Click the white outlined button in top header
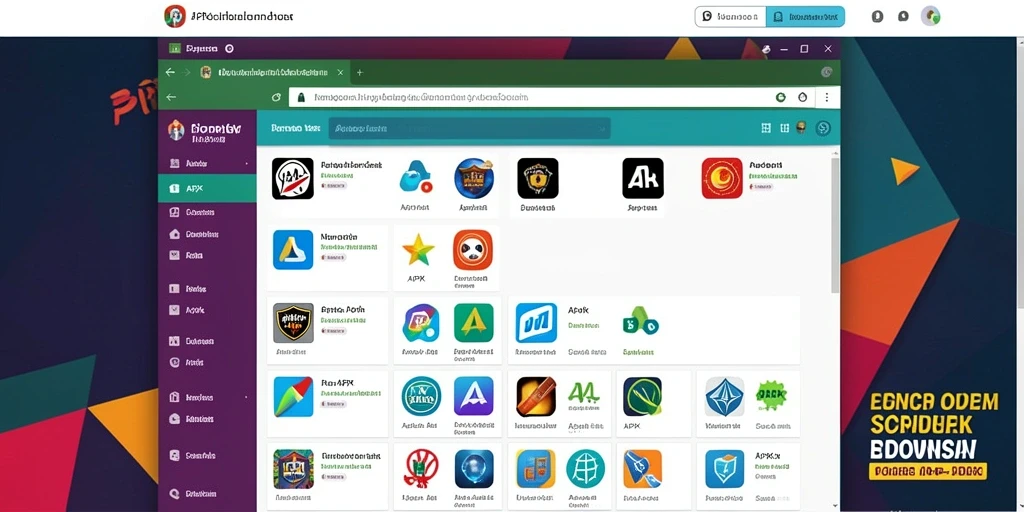The image size is (1024, 512). [x=730, y=17]
